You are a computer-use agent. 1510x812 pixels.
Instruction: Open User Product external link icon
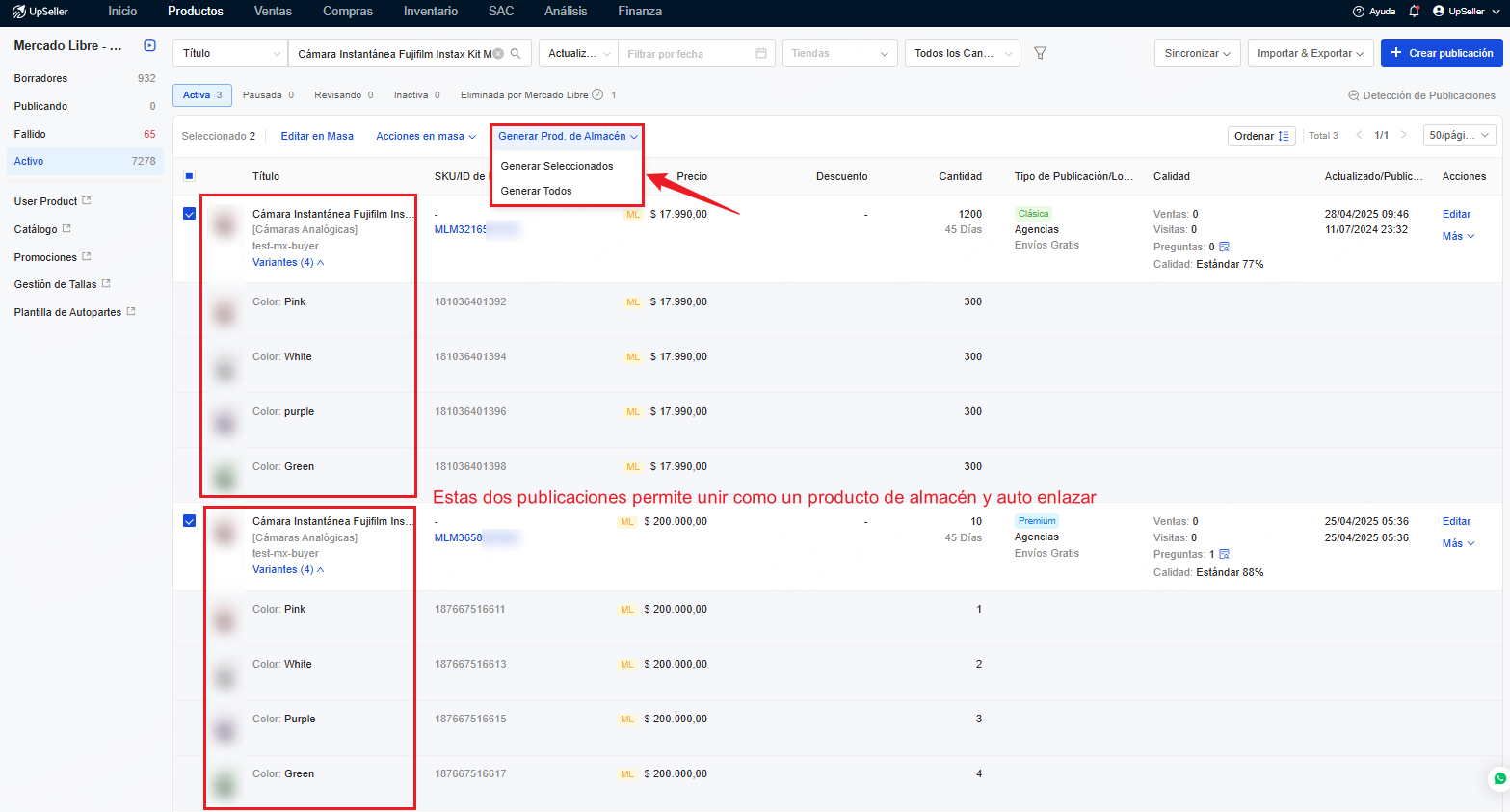pos(87,200)
